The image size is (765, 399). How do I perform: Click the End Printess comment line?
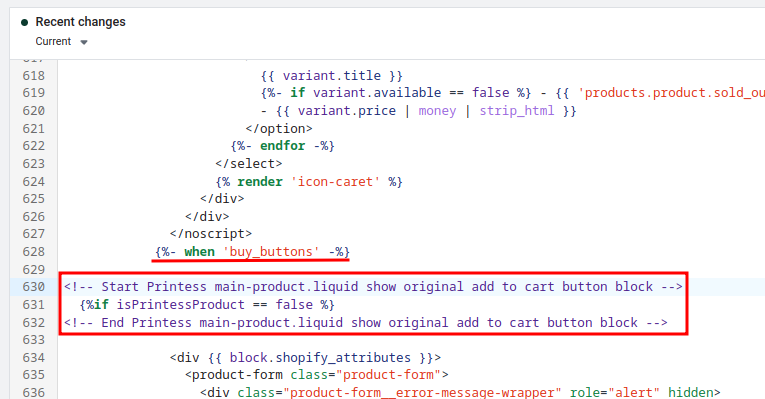(366, 322)
